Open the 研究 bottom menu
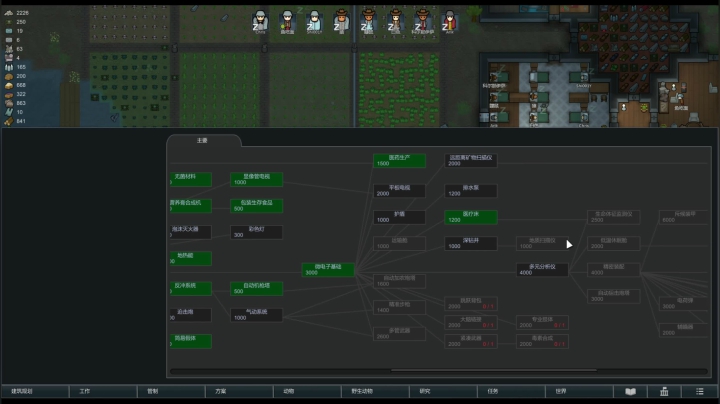Viewport: 720px width, 404px height. click(443, 391)
